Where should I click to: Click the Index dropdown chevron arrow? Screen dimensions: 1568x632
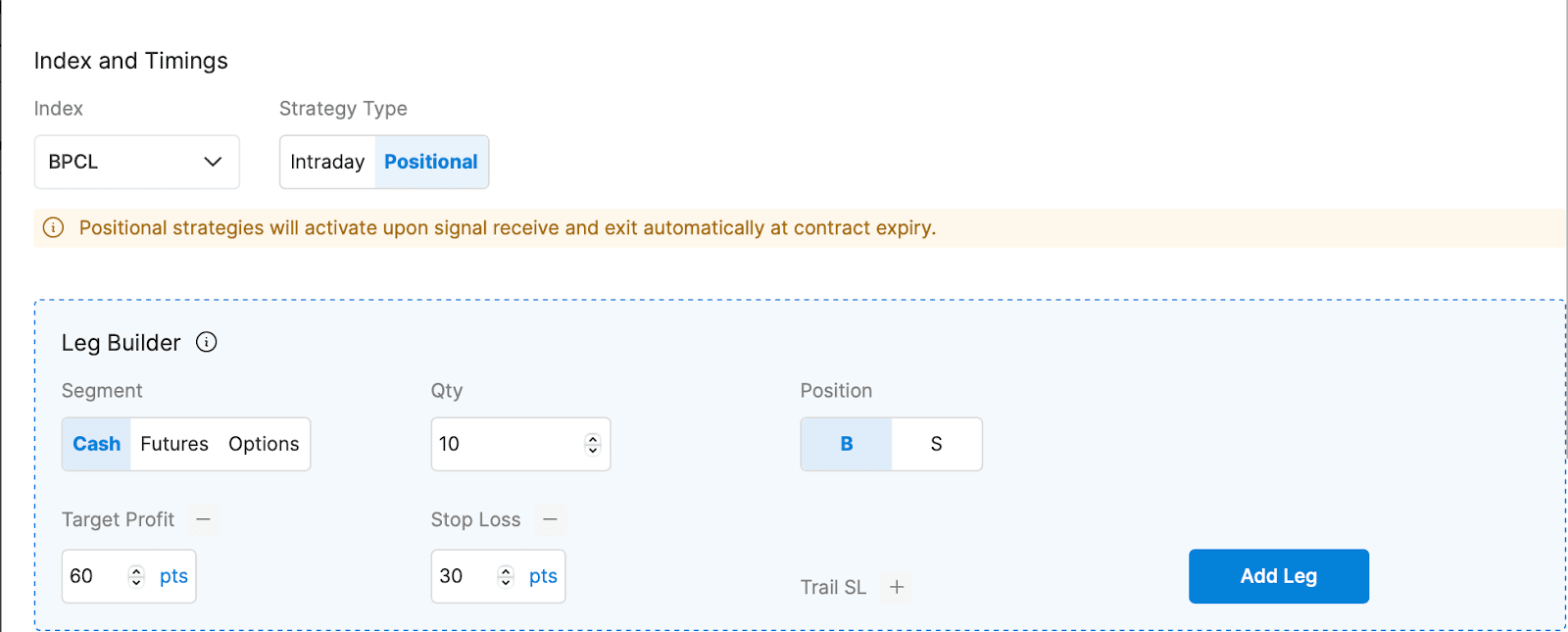pos(213,162)
